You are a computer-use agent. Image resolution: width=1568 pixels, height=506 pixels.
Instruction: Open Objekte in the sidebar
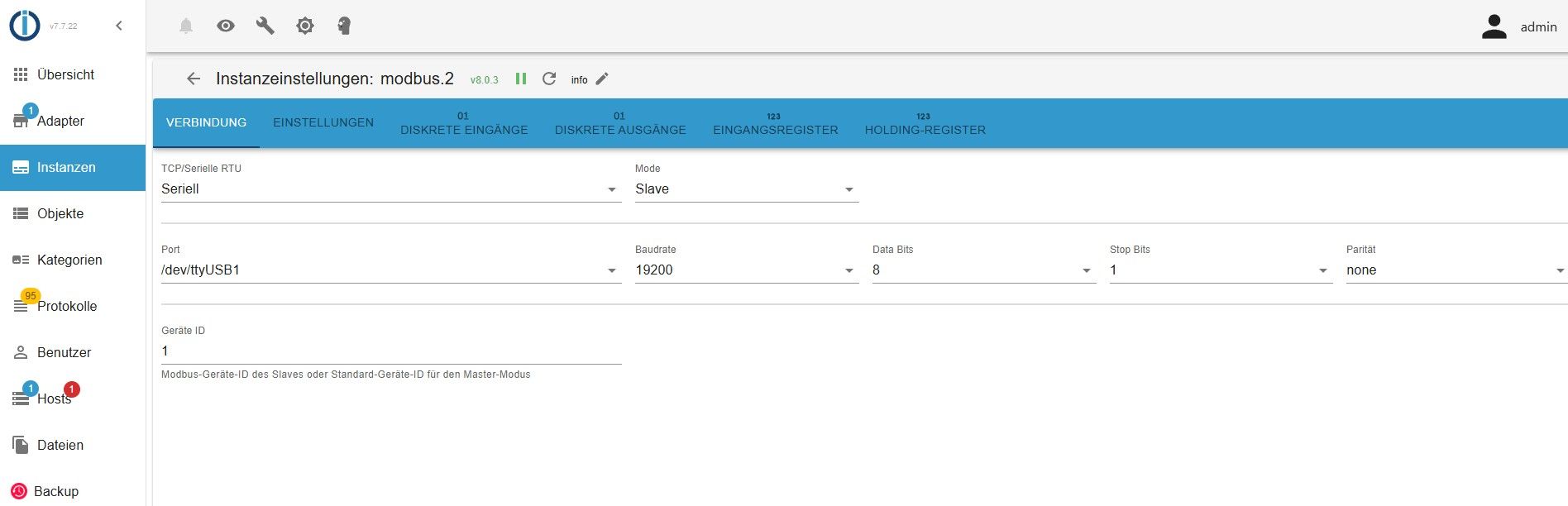tap(73, 213)
